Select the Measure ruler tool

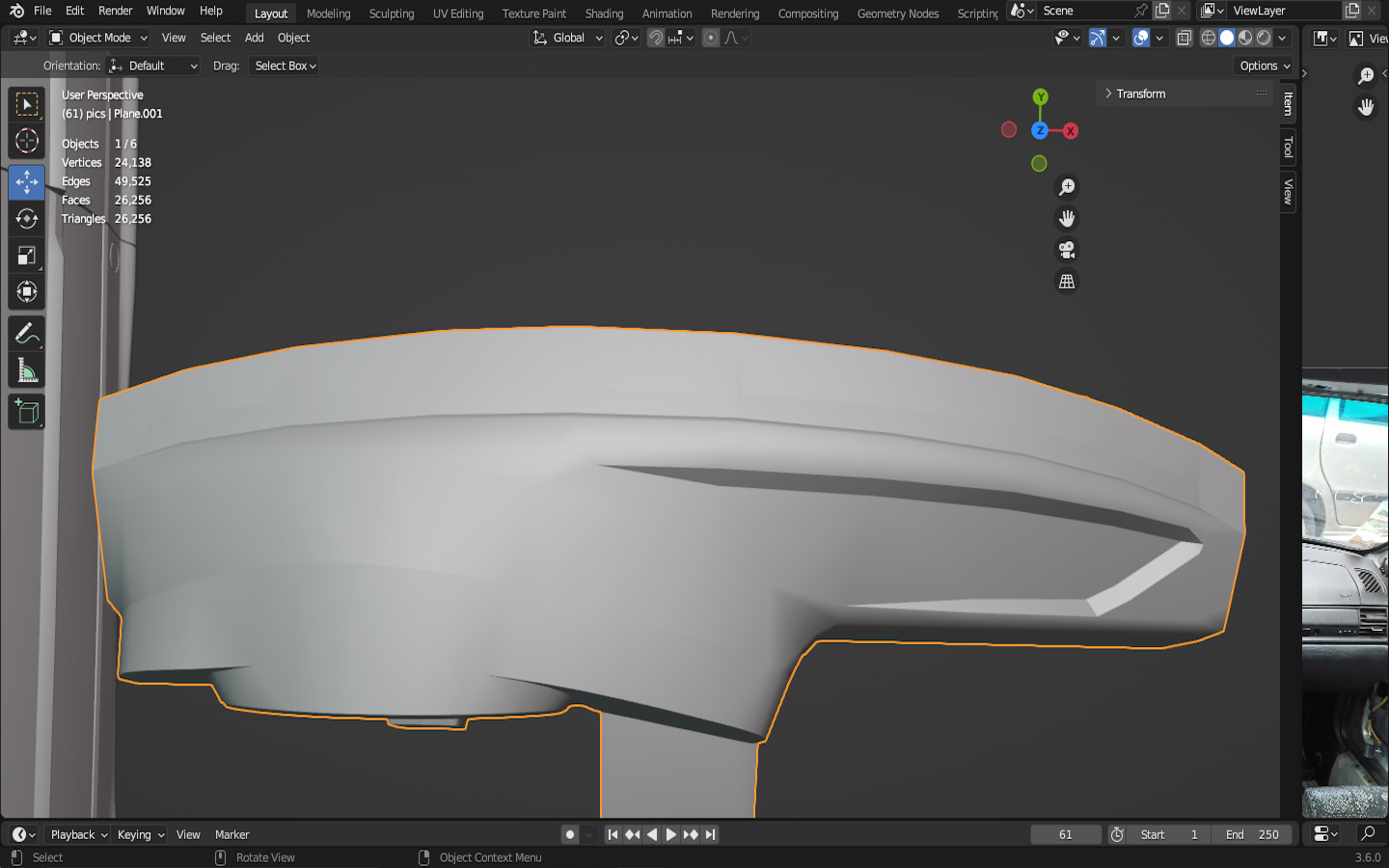[x=27, y=370]
